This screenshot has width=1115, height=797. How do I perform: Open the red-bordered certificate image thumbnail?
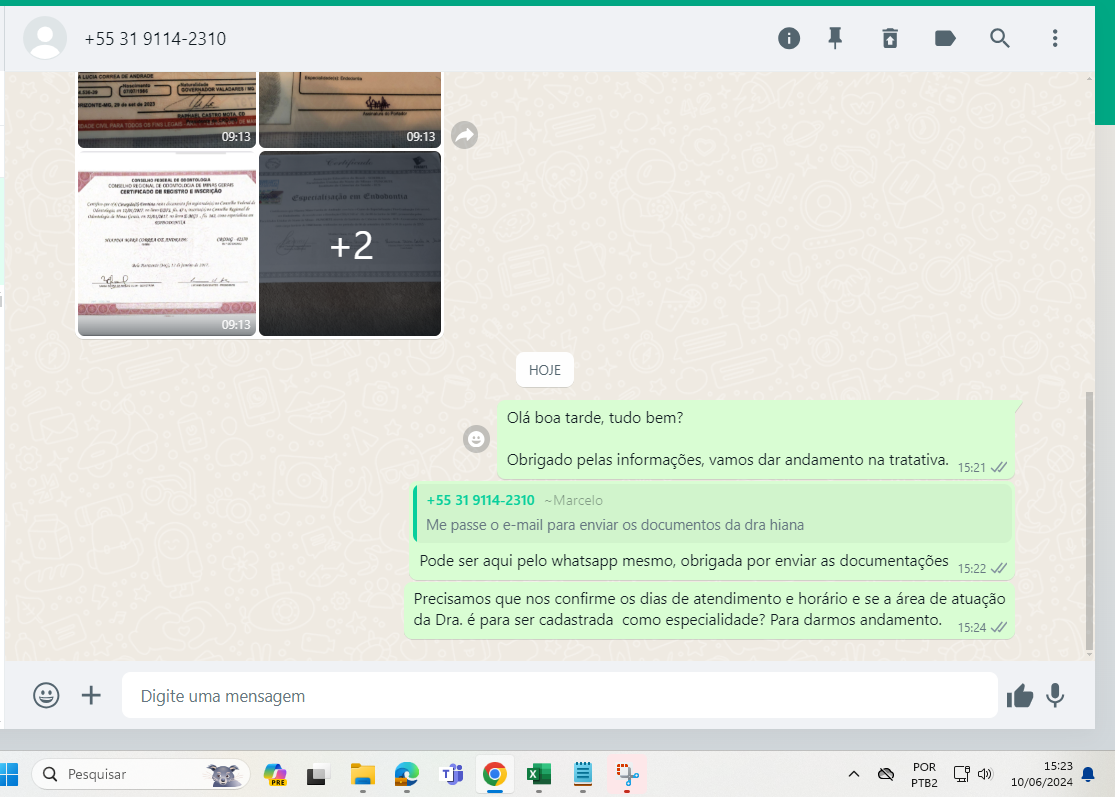(x=167, y=244)
